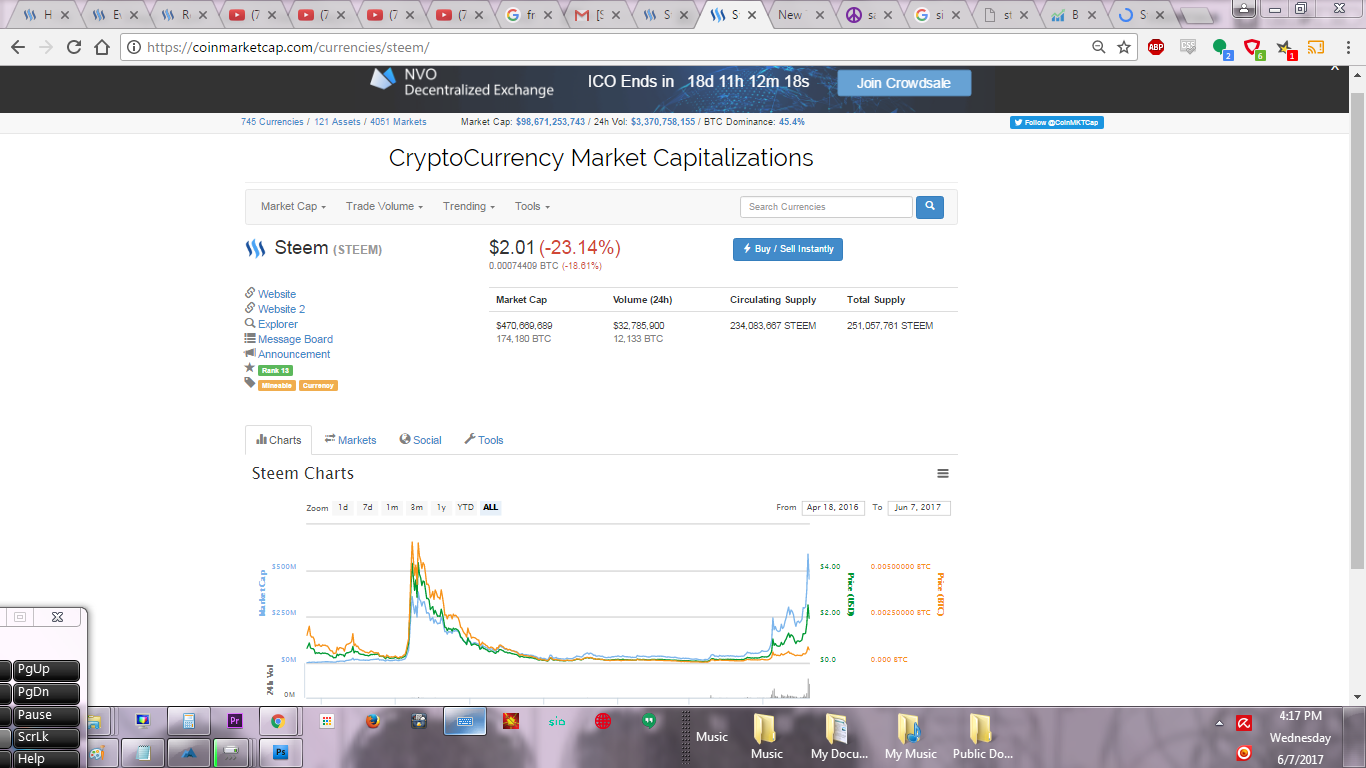The image size is (1366, 768).
Task: Click the orange cast icon in toolbar
Action: pos(1316,47)
